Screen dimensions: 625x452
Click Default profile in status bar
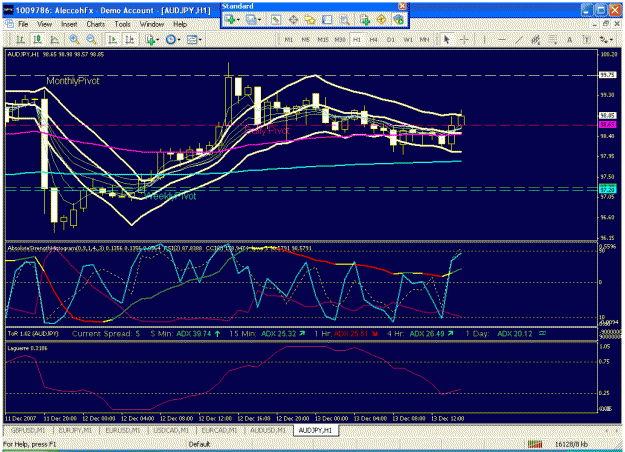tap(199, 444)
